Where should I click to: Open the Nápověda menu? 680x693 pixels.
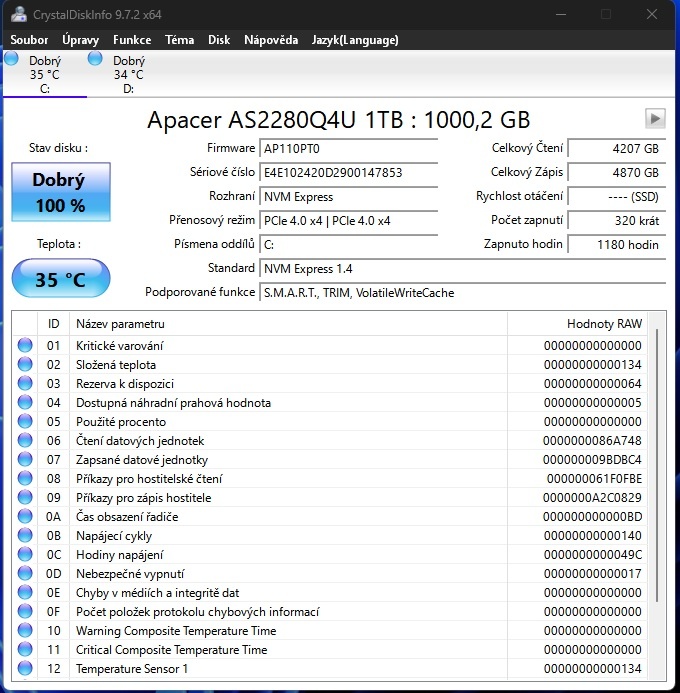point(271,40)
